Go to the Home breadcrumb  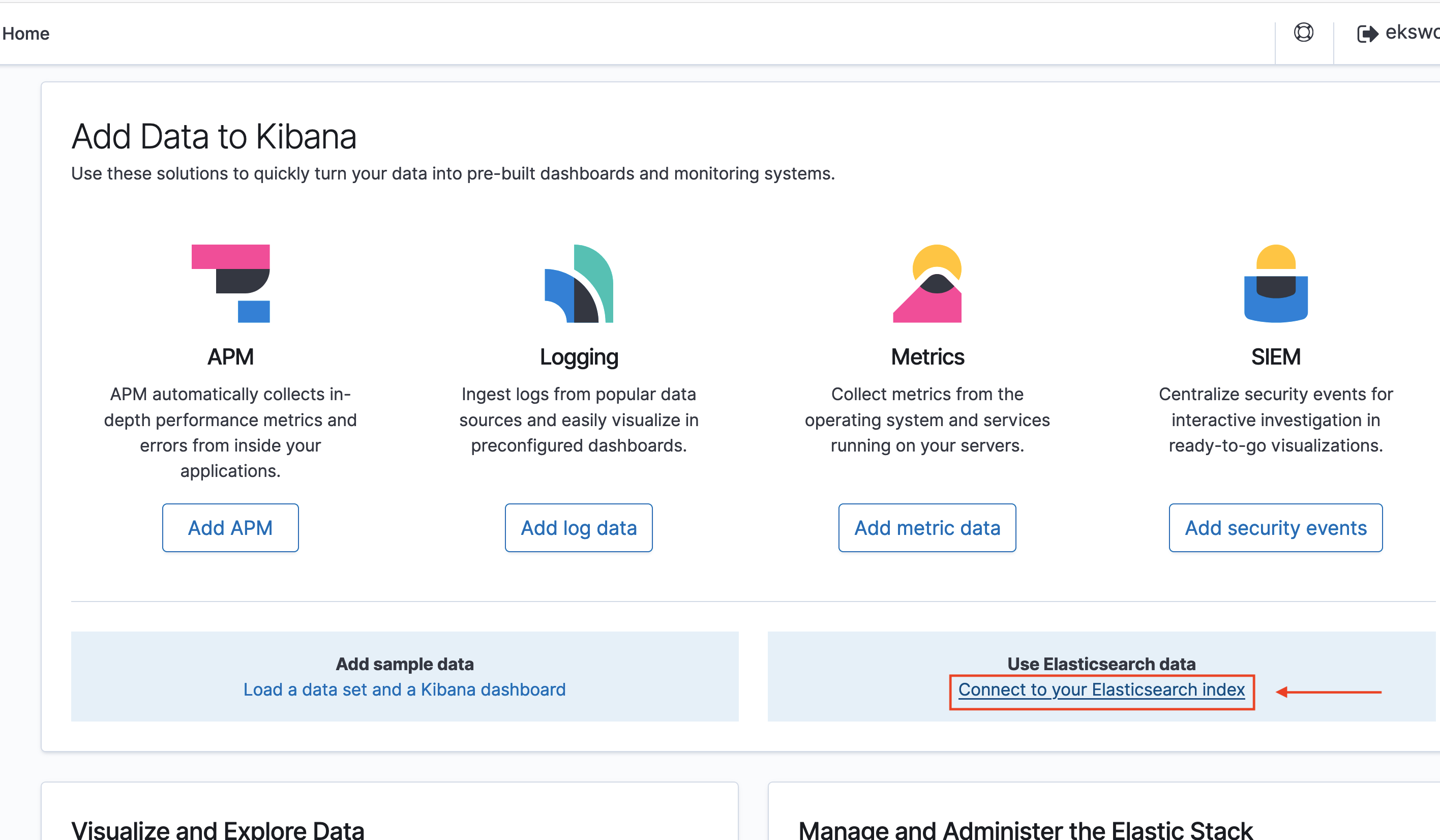point(26,34)
